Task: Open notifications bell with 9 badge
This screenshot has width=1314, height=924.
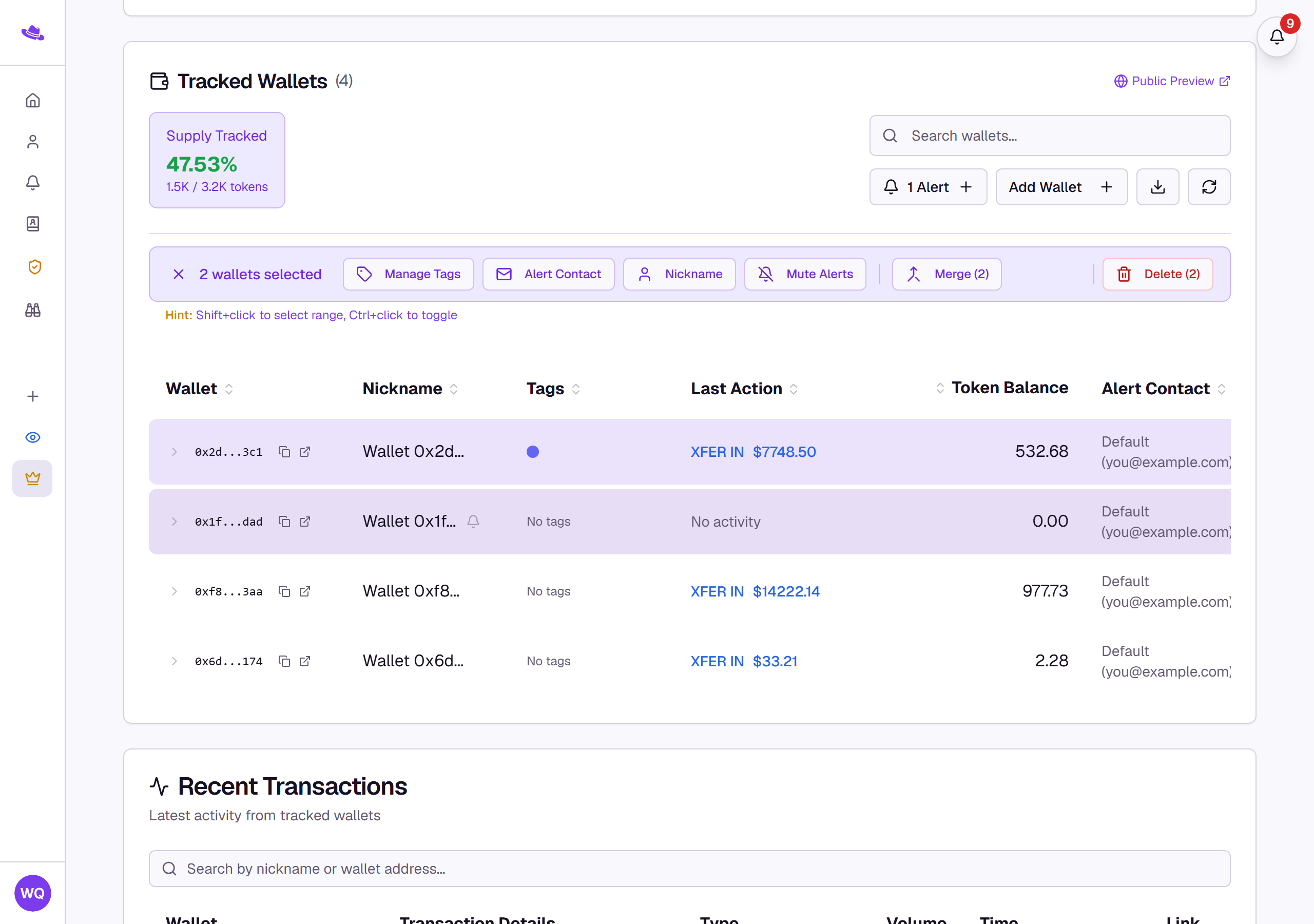Action: (1276, 36)
